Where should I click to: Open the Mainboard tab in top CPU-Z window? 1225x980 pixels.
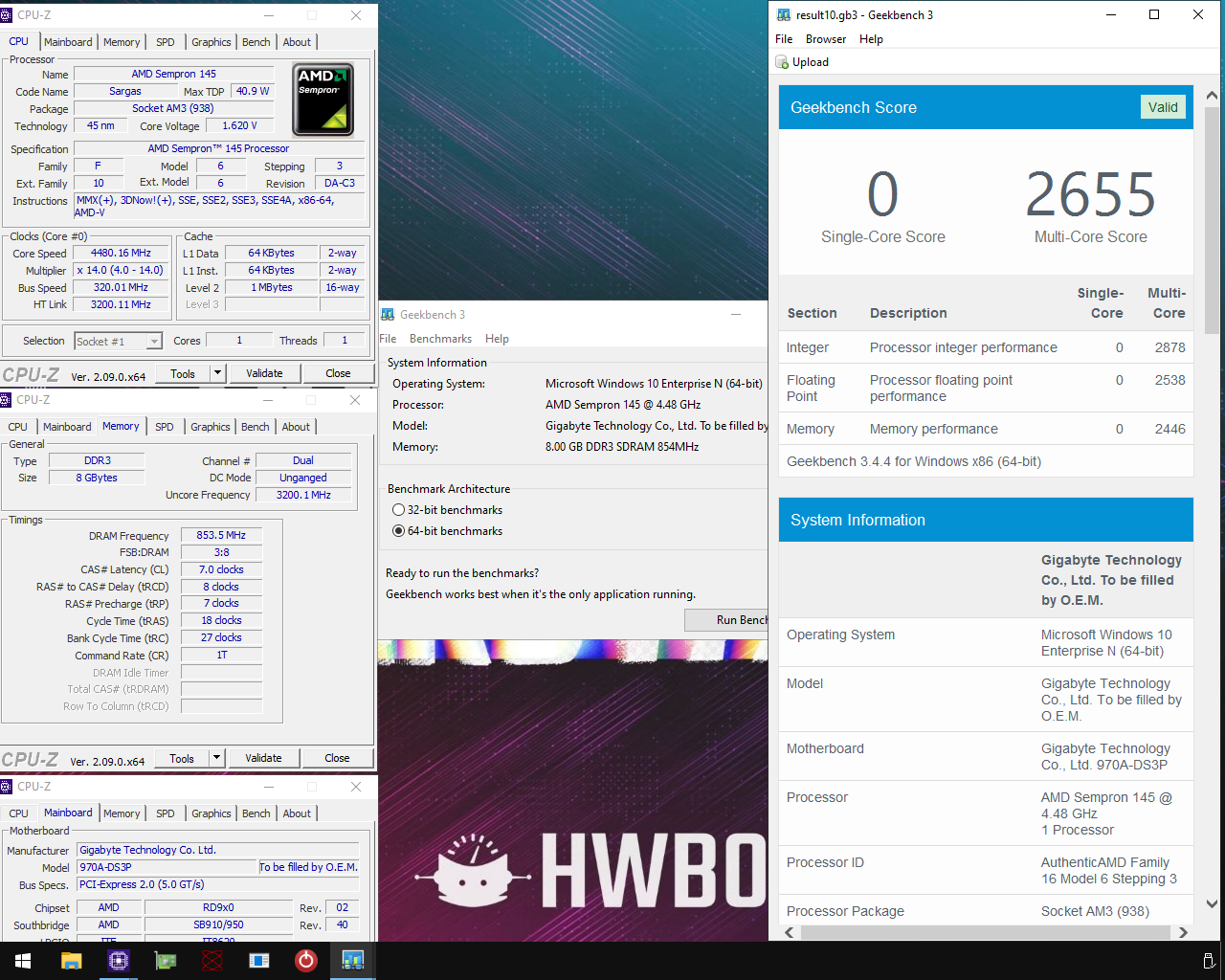tap(68, 42)
